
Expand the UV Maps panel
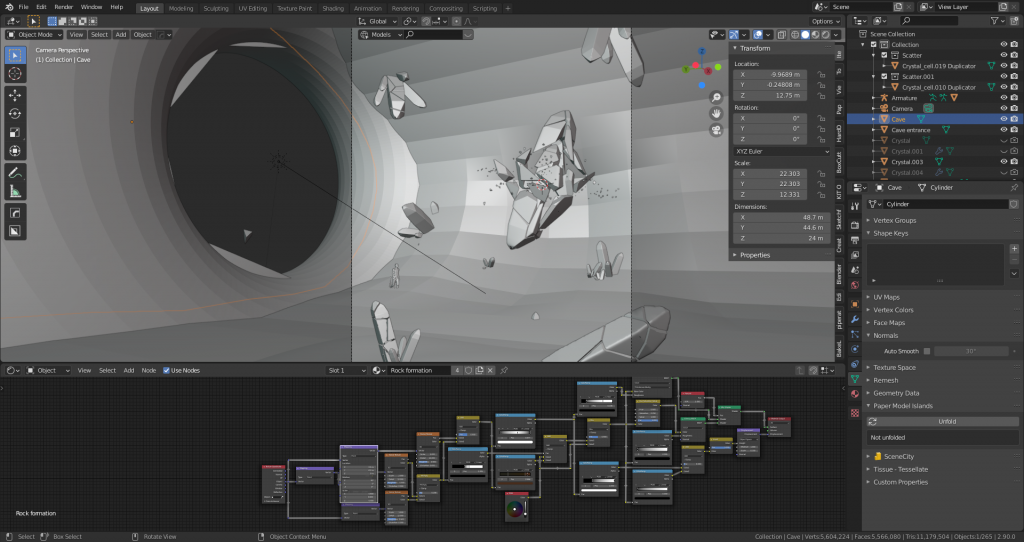tap(886, 297)
